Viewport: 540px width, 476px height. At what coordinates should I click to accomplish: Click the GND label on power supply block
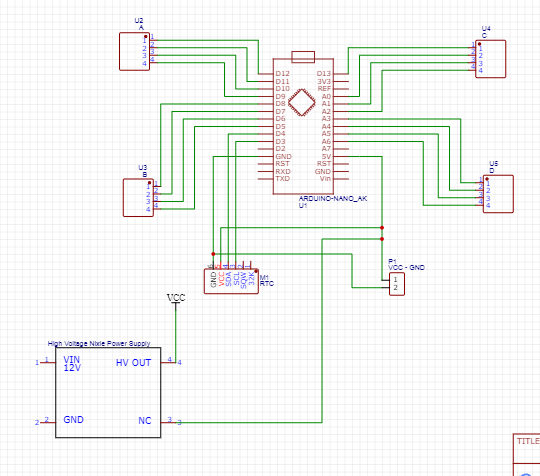pyautogui.click(x=73, y=420)
